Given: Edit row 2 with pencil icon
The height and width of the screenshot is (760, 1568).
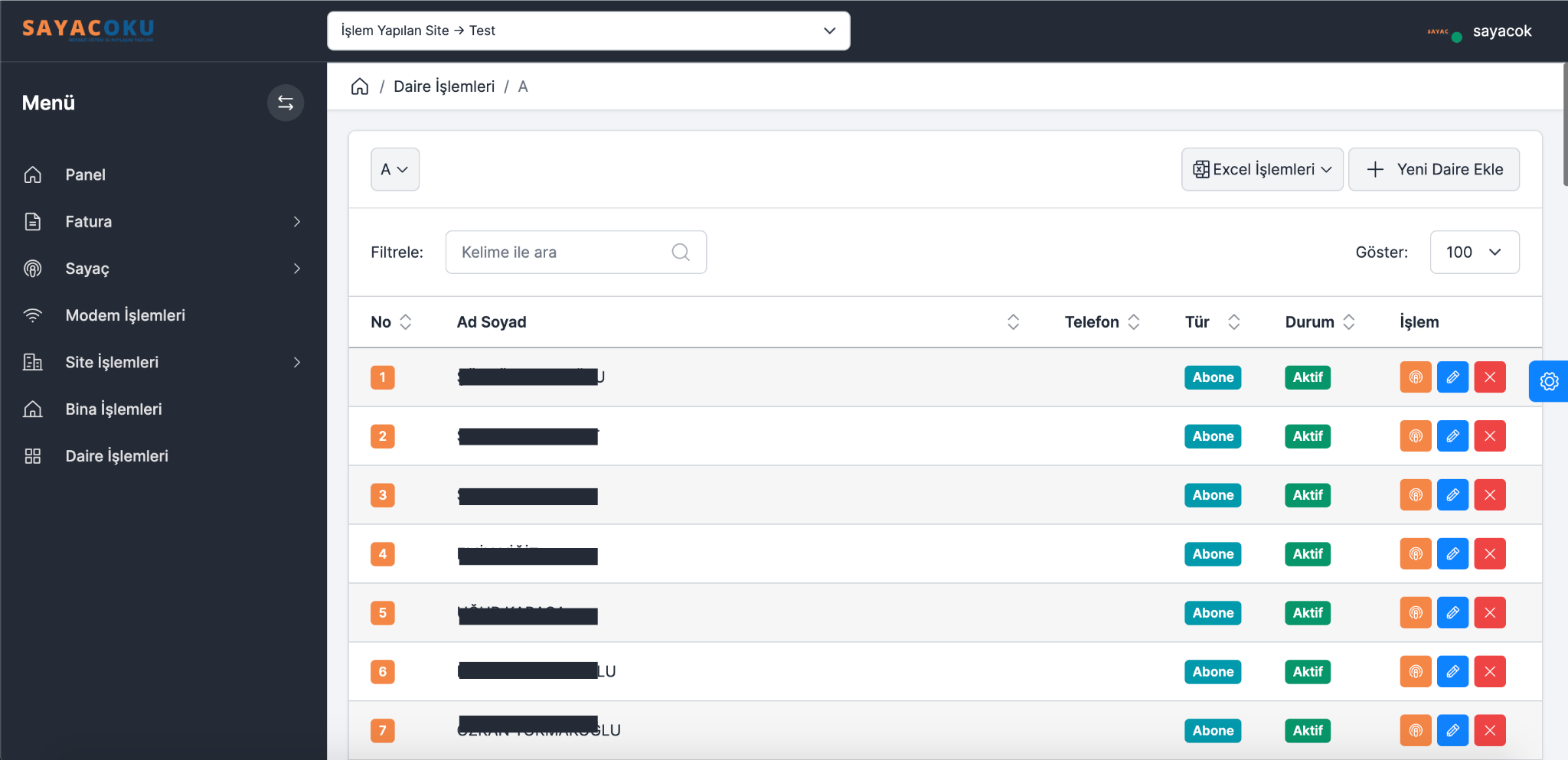Looking at the screenshot, I should point(1452,436).
